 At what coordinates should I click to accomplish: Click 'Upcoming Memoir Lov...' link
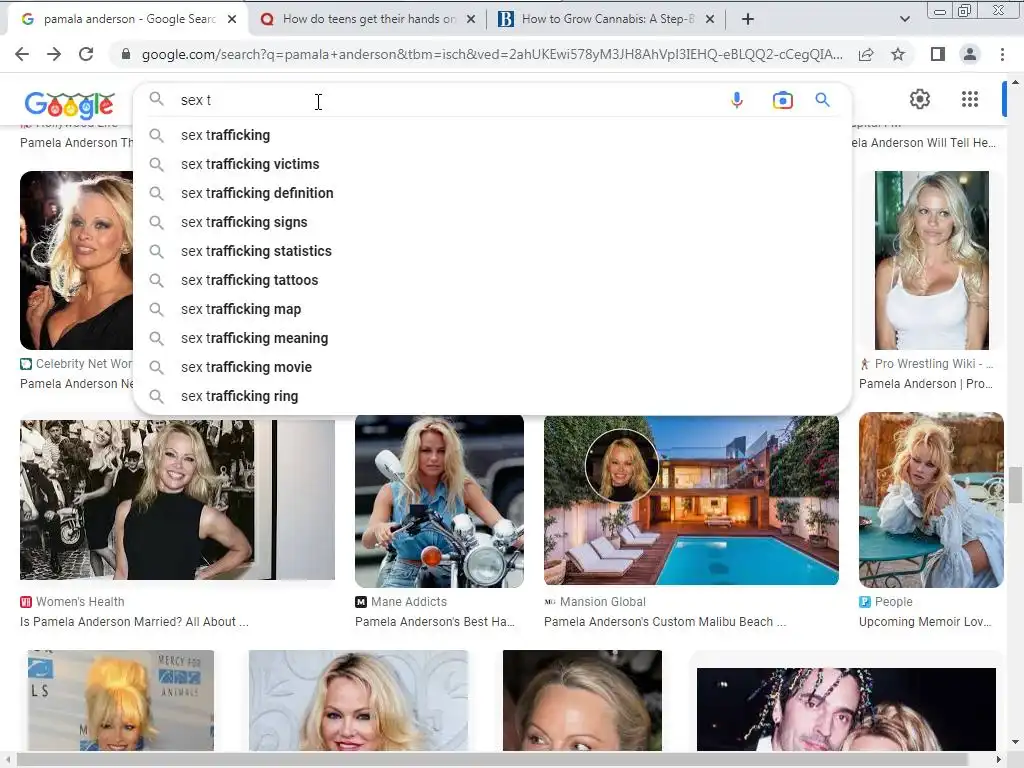(925, 622)
